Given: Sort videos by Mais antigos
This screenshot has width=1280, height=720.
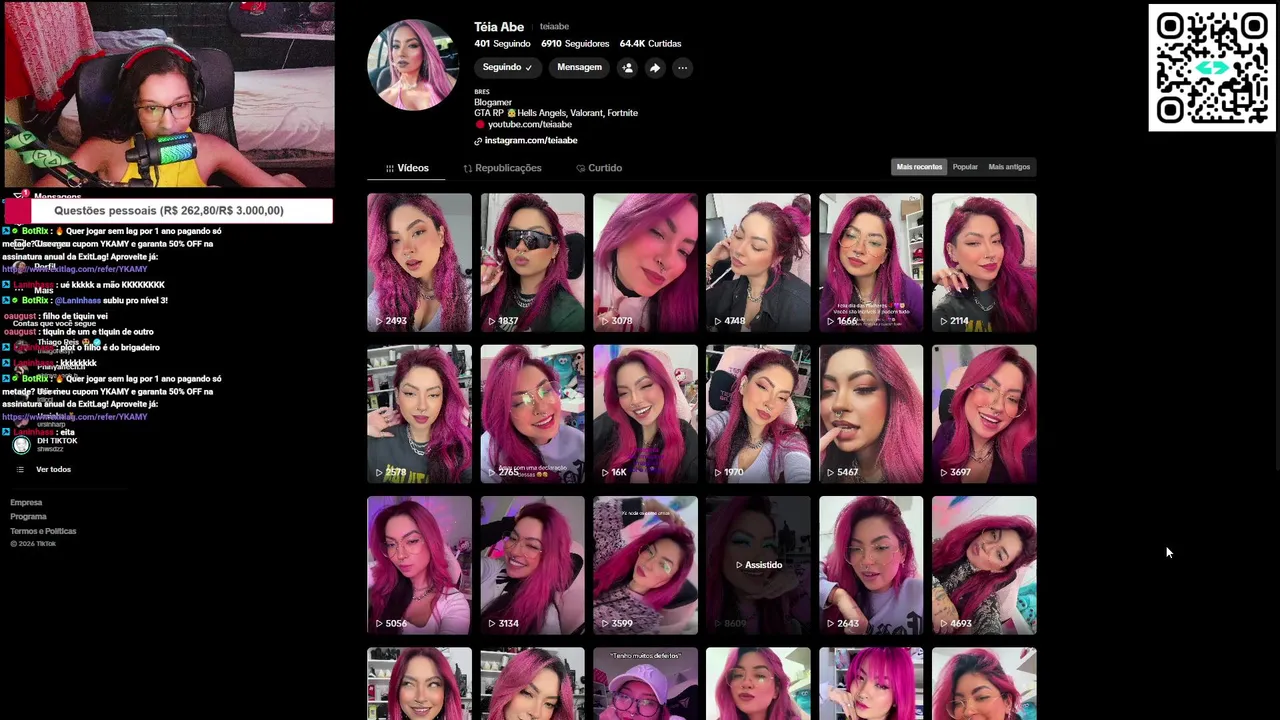Looking at the screenshot, I should [1009, 167].
